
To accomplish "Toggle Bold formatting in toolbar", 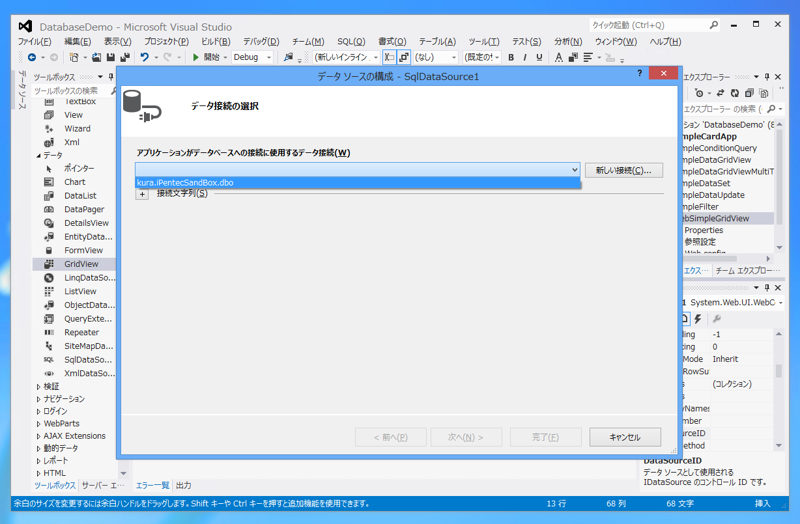I will point(511,58).
